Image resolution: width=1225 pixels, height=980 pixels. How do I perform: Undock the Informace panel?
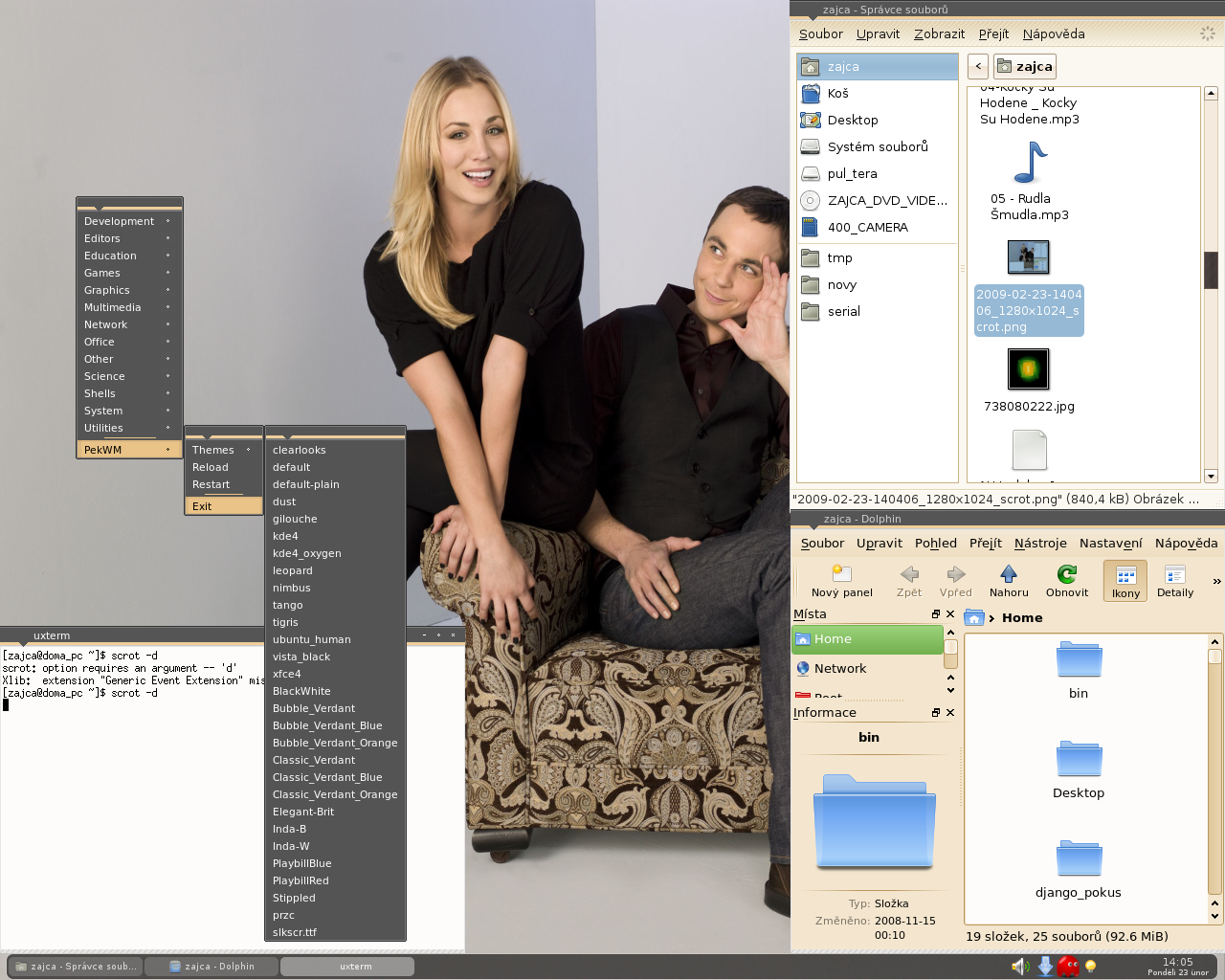(936, 713)
